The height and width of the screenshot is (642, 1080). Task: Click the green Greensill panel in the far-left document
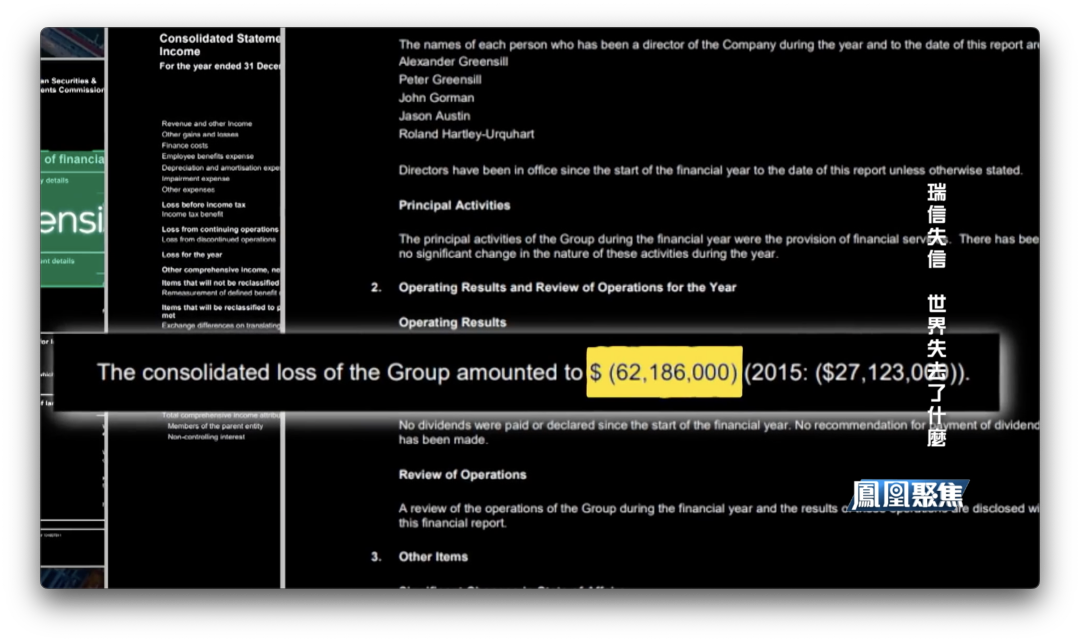click(x=72, y=218)
